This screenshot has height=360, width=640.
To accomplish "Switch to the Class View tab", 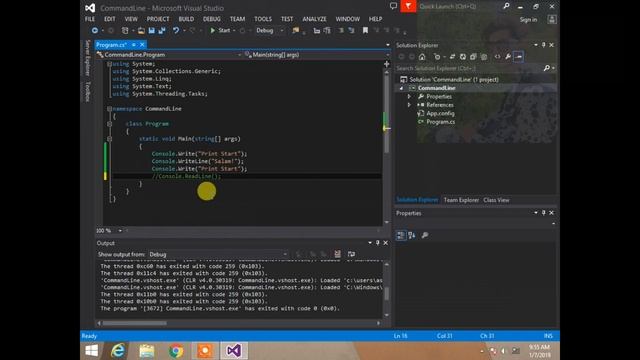I will 496,200.
